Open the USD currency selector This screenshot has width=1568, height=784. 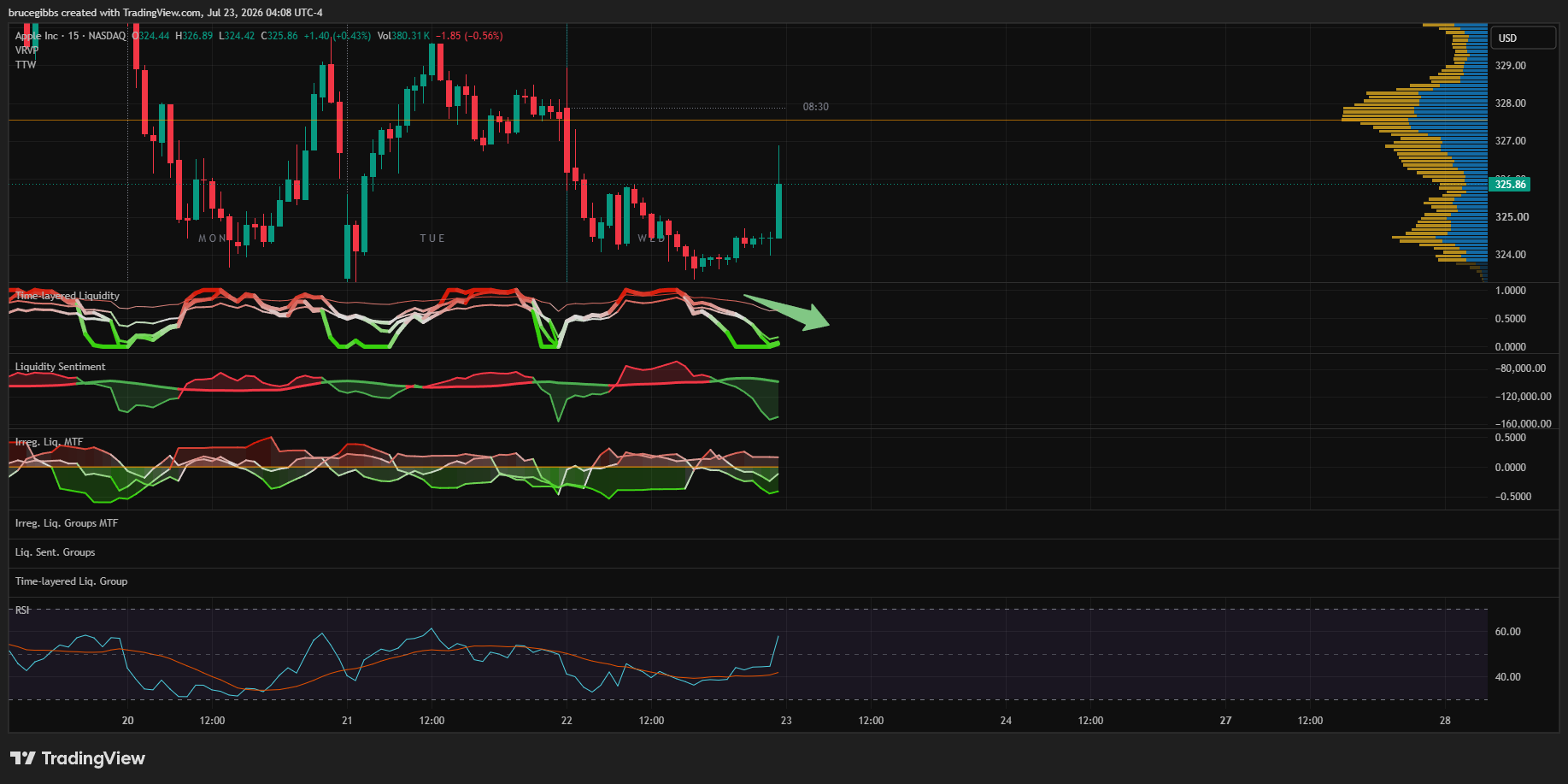click(1524, 38)
